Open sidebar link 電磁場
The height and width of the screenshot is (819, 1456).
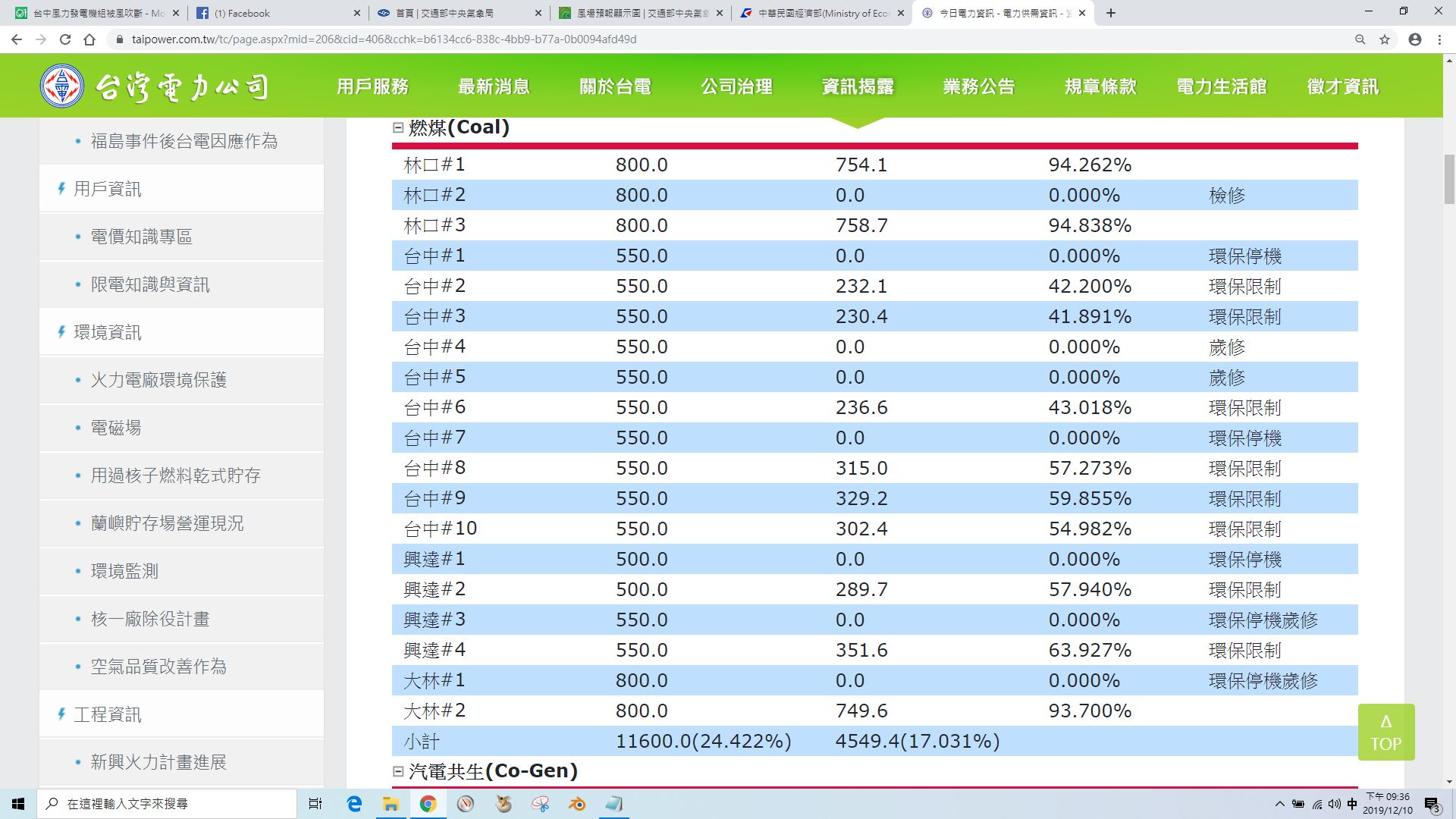click(116, 428)
